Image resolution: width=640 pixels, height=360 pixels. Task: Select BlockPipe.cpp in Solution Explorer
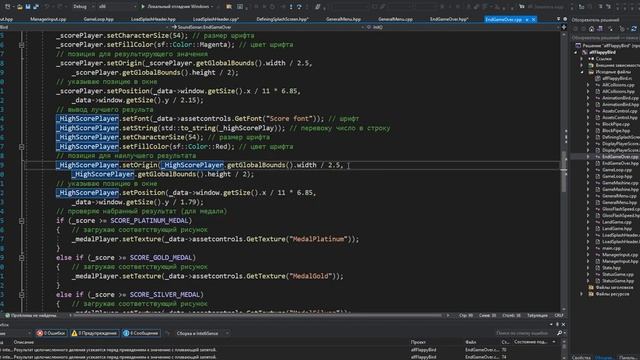coord(616,124)
